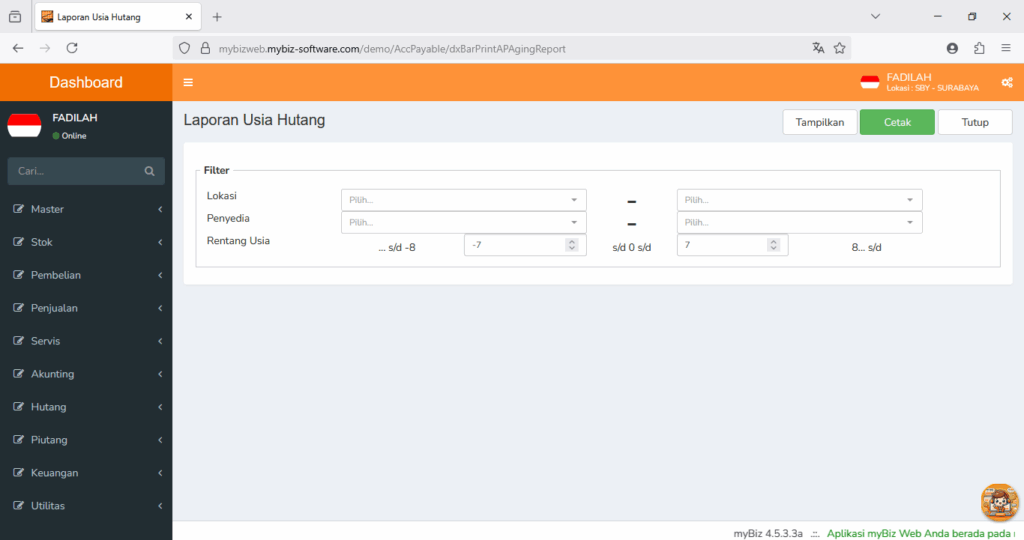Open the second Lokasi dropdown

(x=799, y=200)
